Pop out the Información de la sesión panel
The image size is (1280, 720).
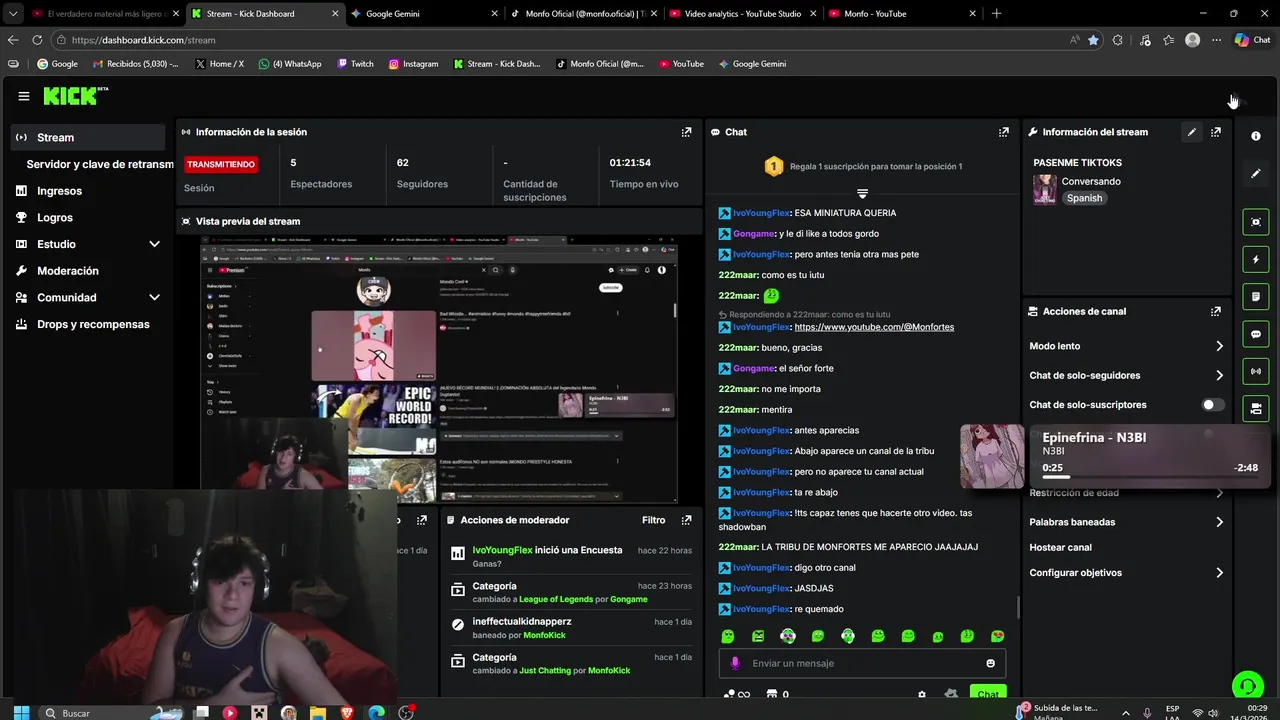pos(686,132)
